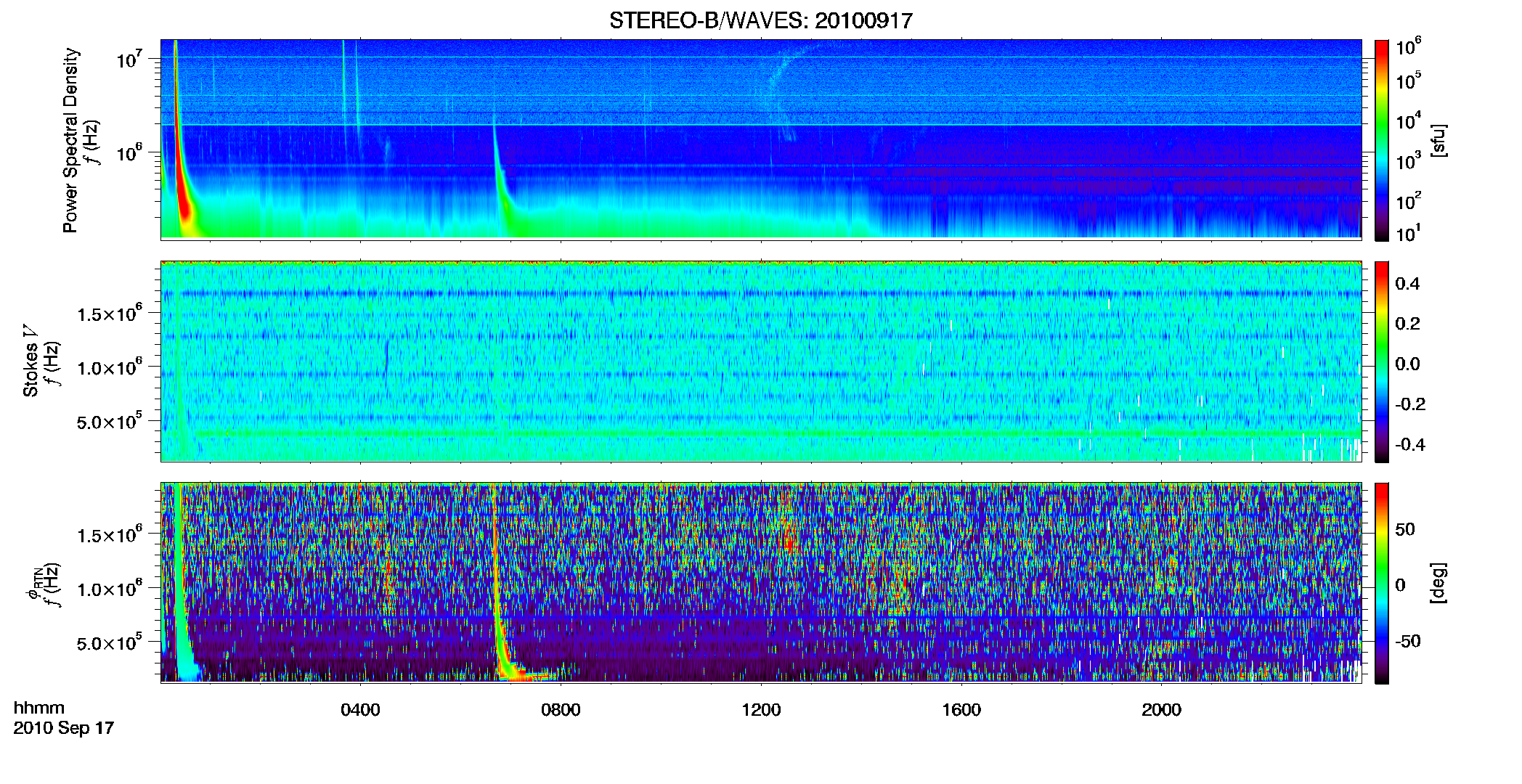Click the 2010 Sep 17 date label

click(x=64, y=727)
